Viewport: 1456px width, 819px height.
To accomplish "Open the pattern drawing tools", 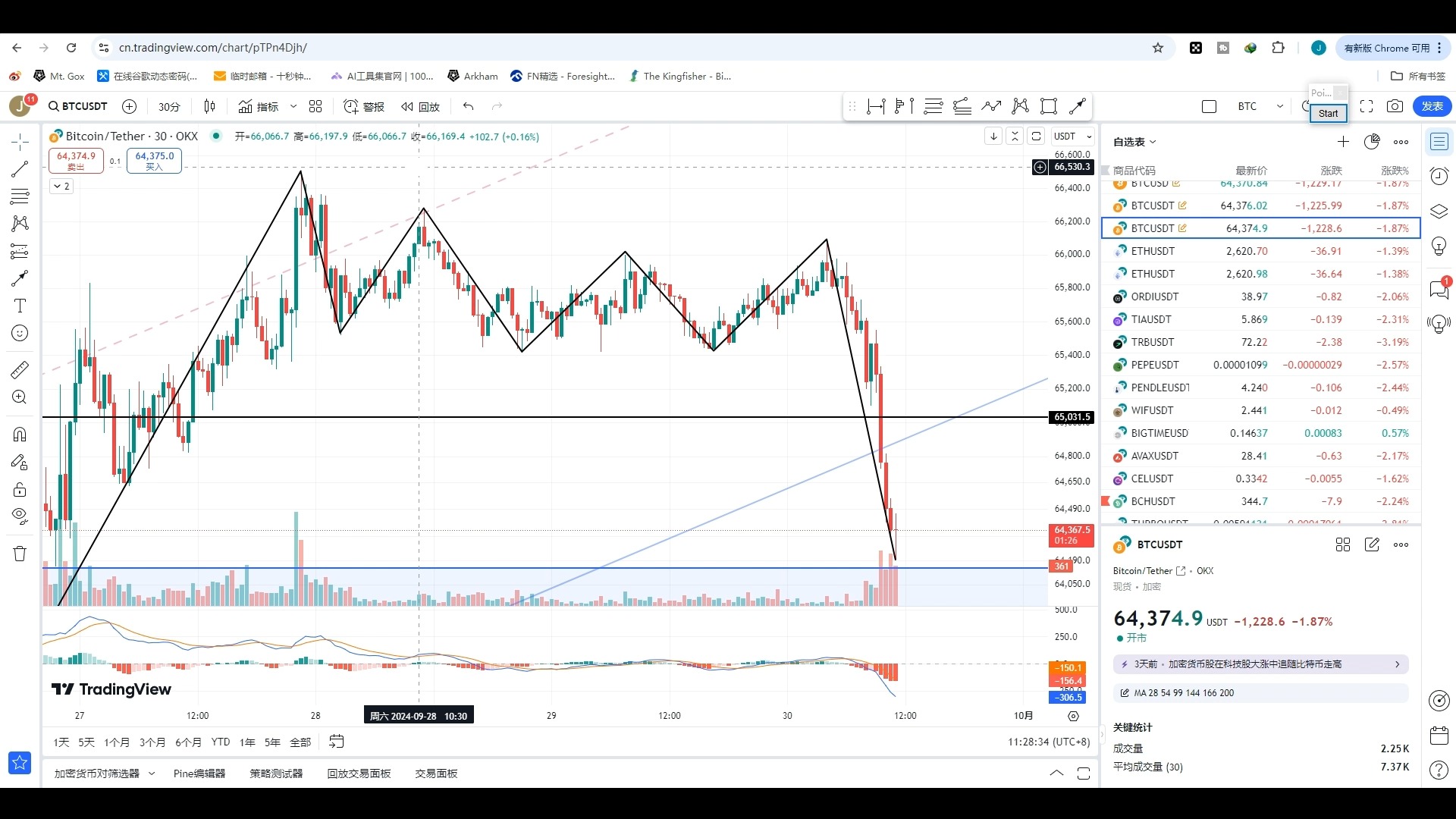I will coord(20,224).
